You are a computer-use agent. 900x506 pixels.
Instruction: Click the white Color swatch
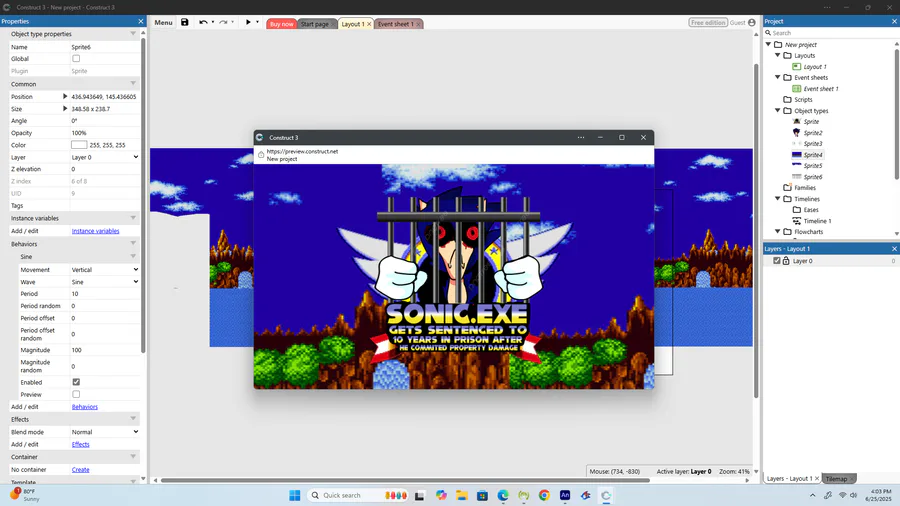[x=79, y=145]
